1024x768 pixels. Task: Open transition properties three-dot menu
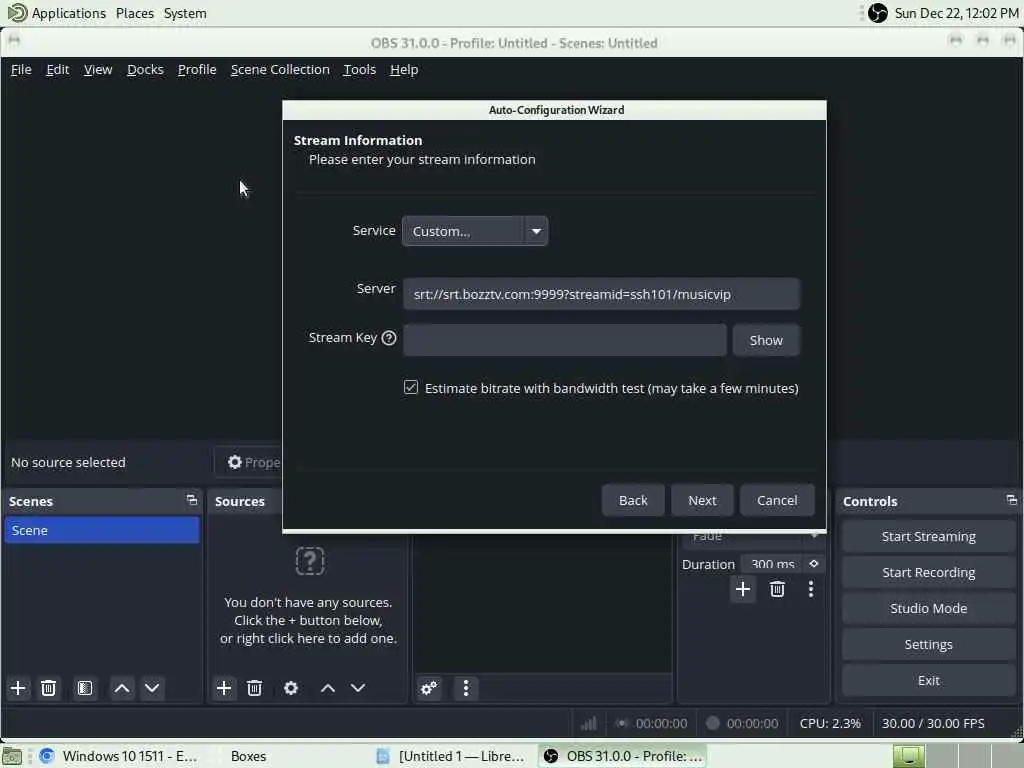[810, 589]
